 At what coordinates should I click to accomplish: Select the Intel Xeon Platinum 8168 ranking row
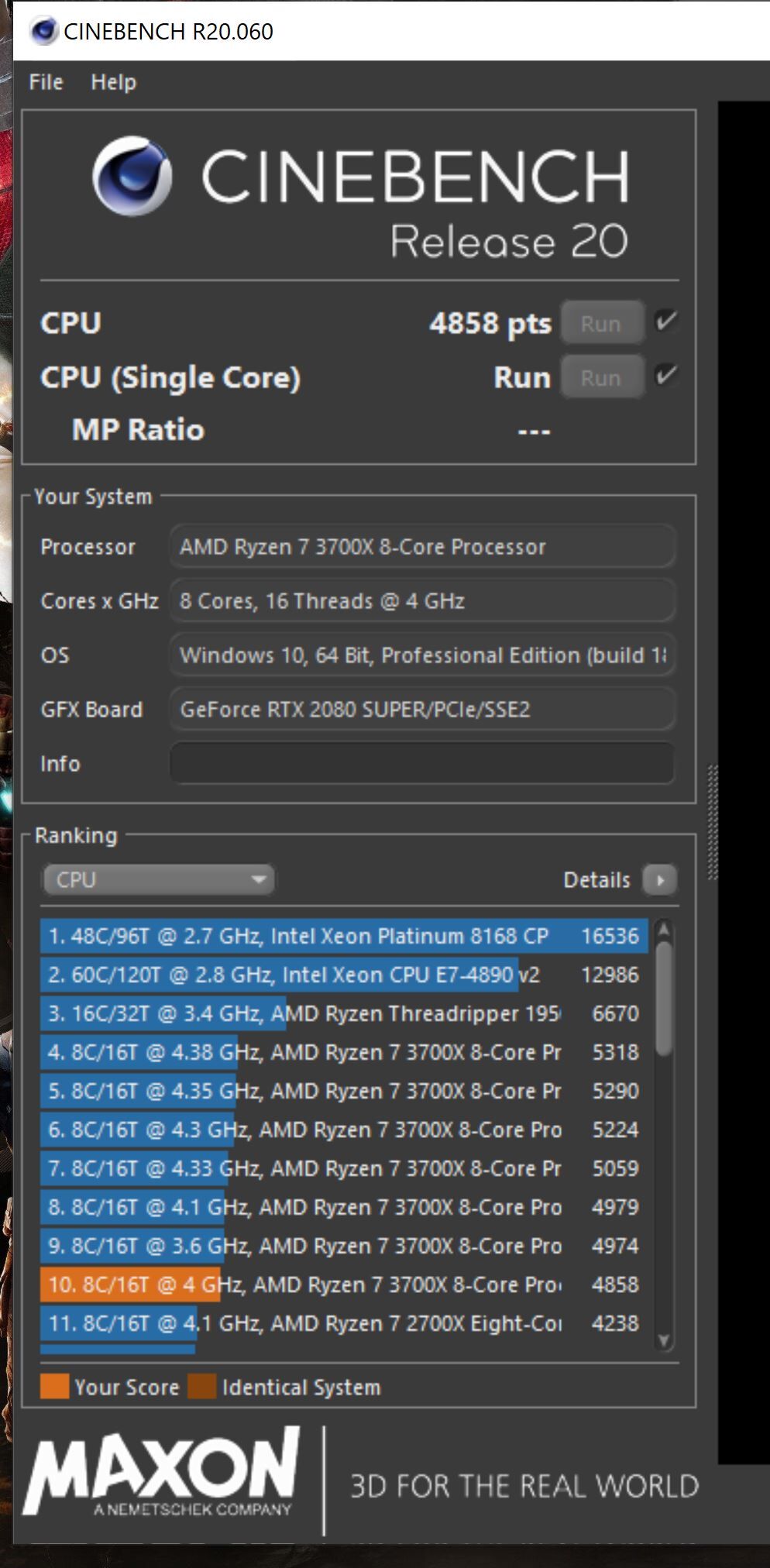coord(345,936)
